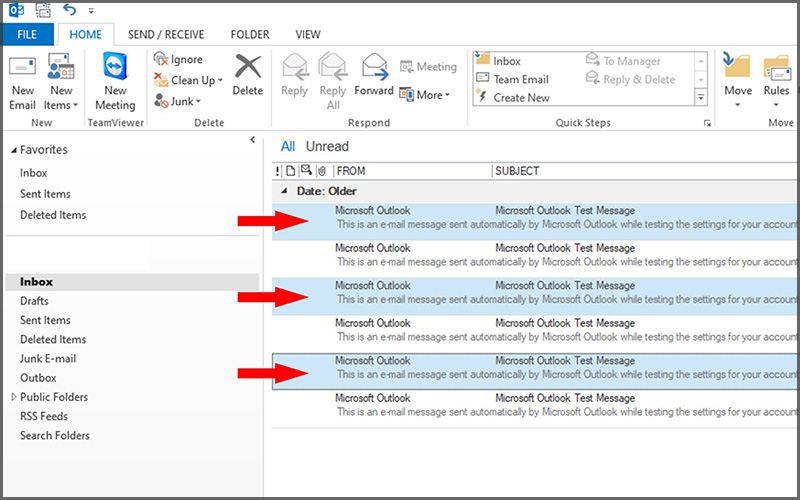The height and width of the screenshot is (500, 800).
Task: Sort by Importance column icon
Action: tap(277, 171)
